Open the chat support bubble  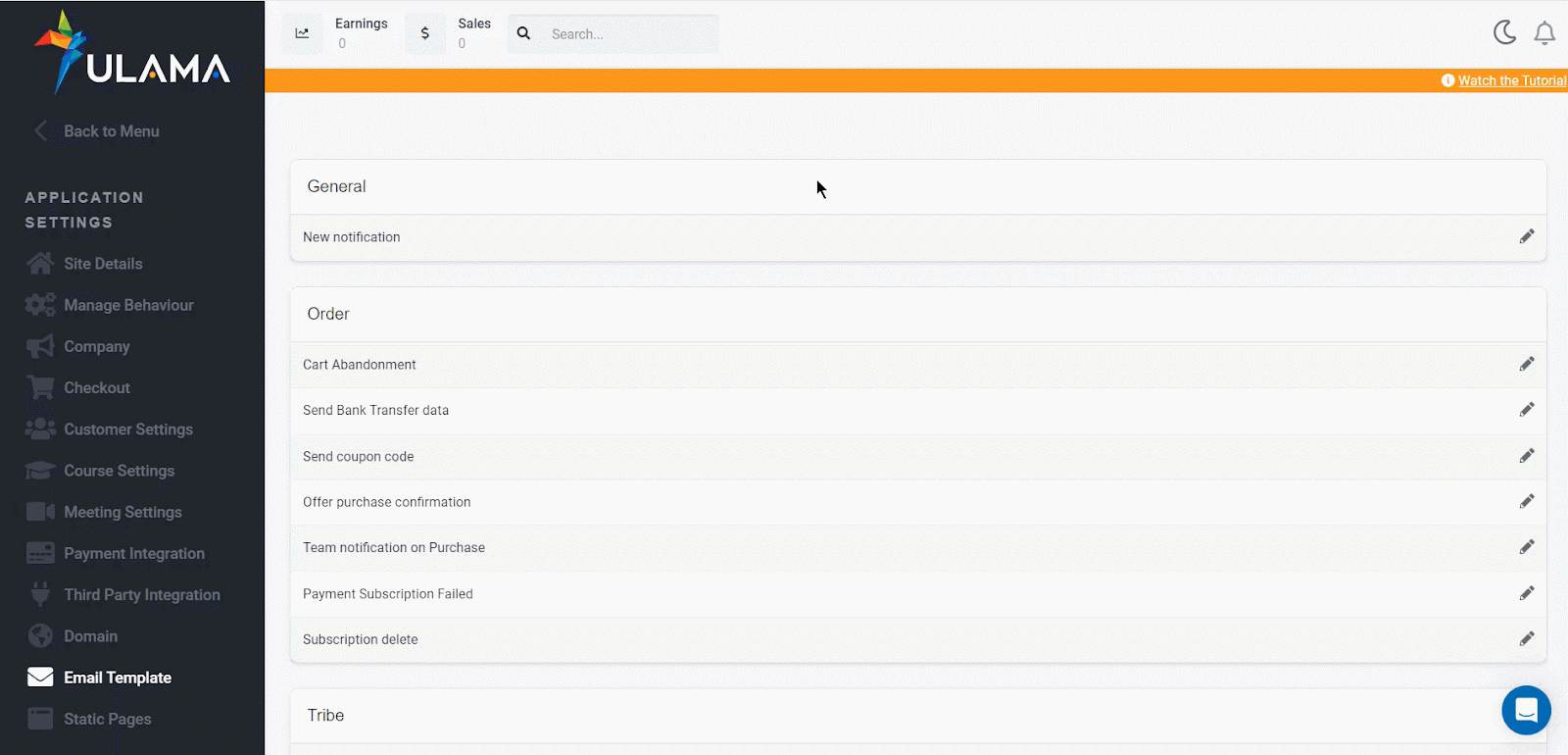click(x=1526, y=710)
